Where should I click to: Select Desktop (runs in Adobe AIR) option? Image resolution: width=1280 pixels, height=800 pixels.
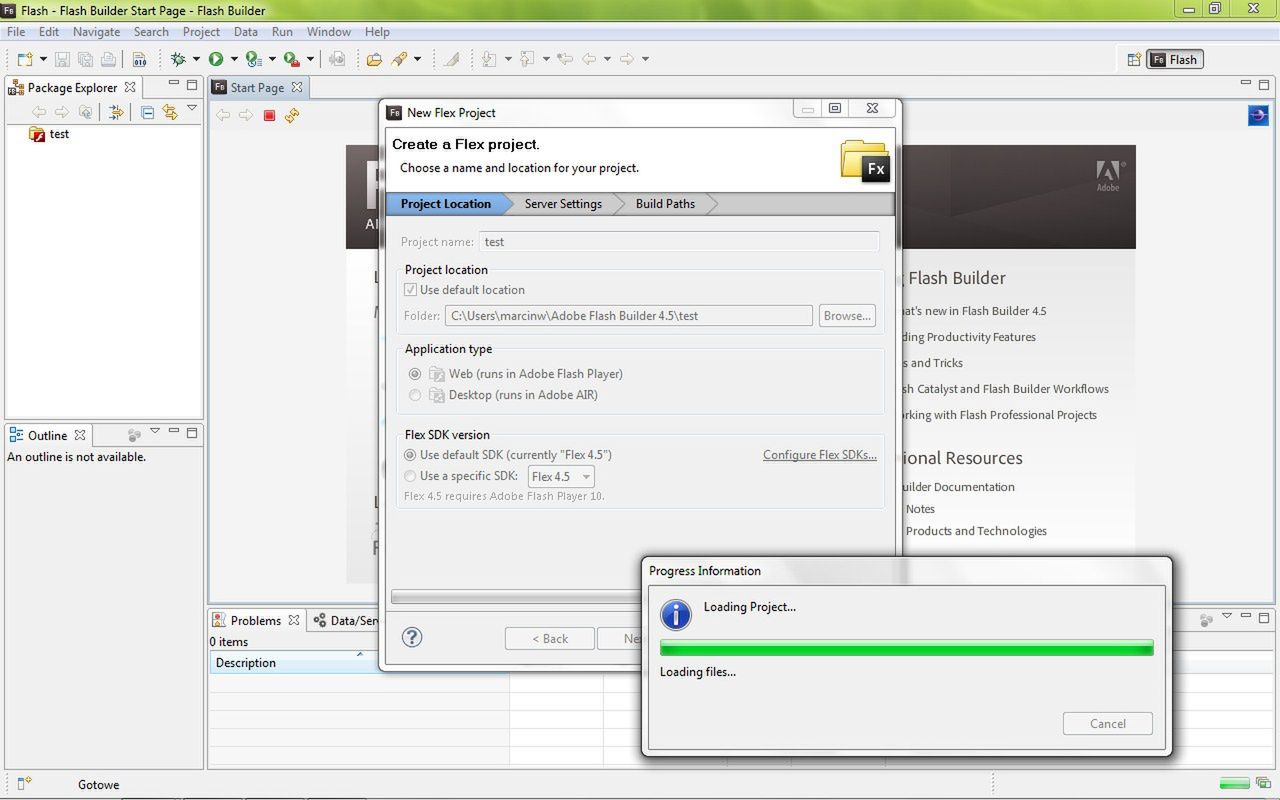pyautogui.click(x=415, y=395)
